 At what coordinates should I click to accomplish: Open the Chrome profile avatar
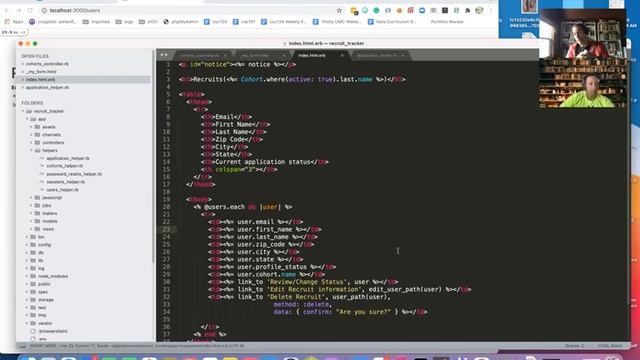[479, 11]
